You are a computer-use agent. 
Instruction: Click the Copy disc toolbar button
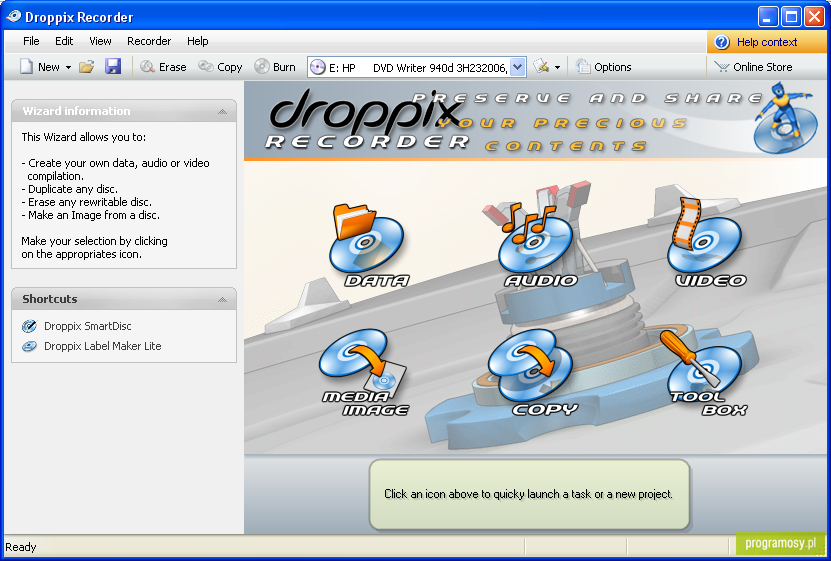[220, 67]
